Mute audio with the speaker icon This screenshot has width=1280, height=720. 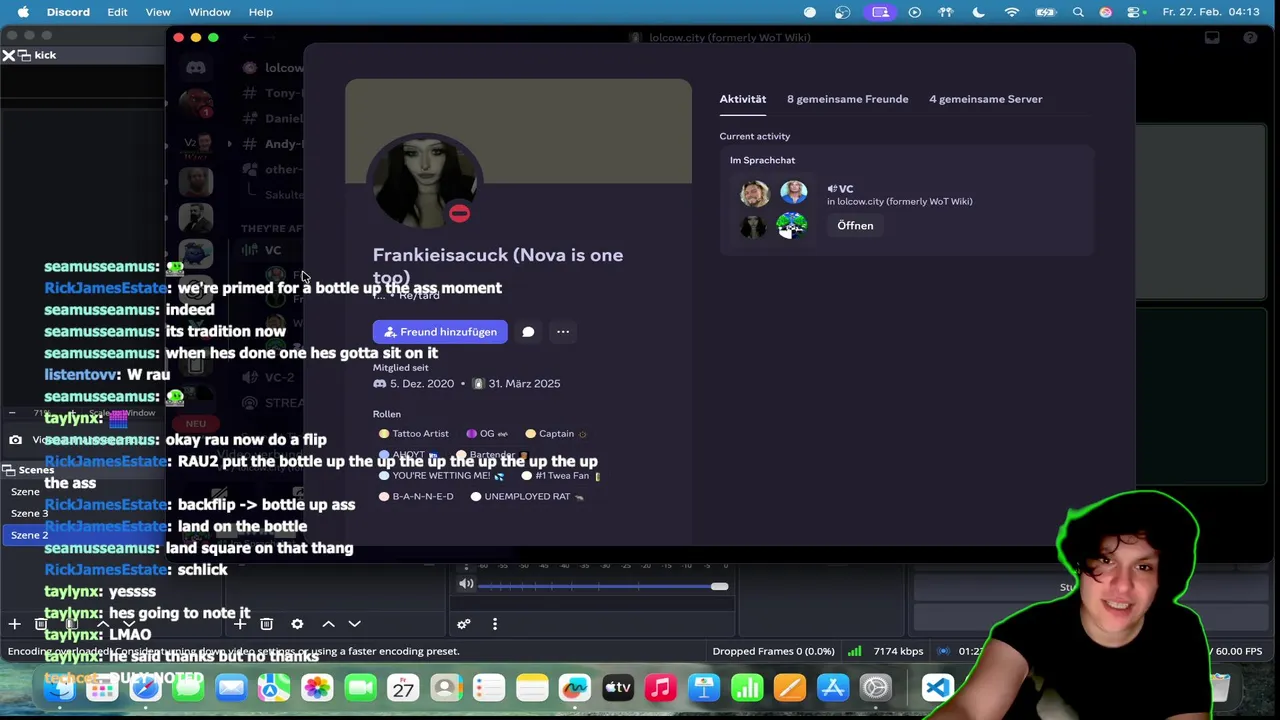click(x=466, y=584)
